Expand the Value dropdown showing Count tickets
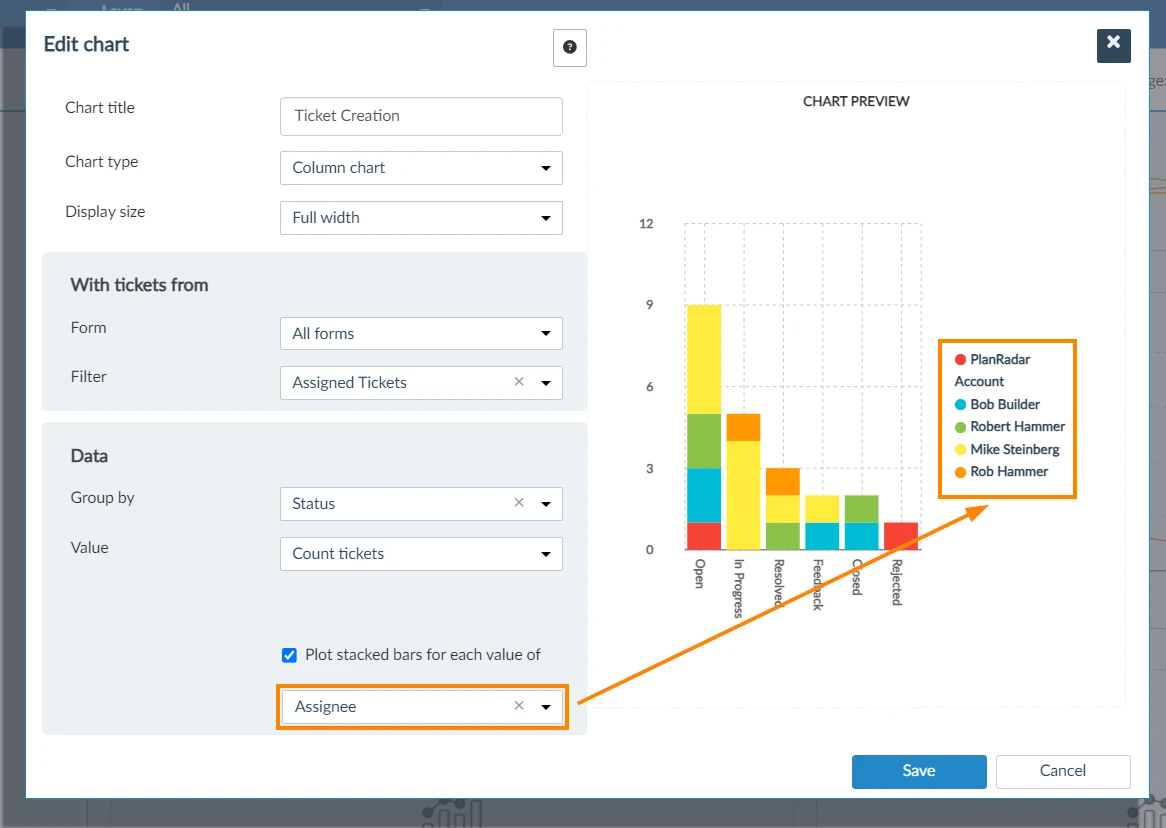The height and width of the screenshot is (828, 1166). (x=421, y=553)
